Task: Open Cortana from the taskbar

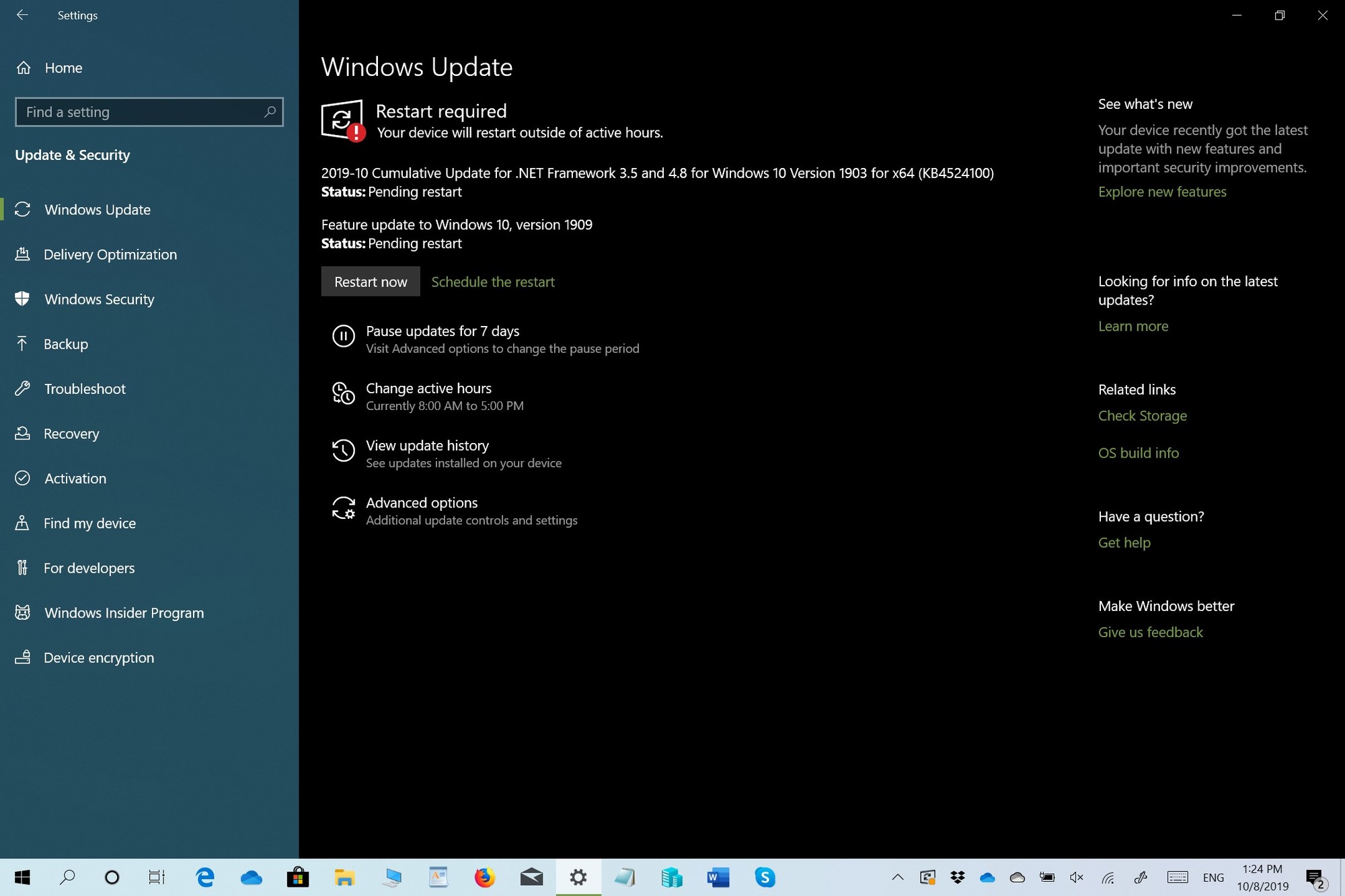Action: tap(112, 877)
